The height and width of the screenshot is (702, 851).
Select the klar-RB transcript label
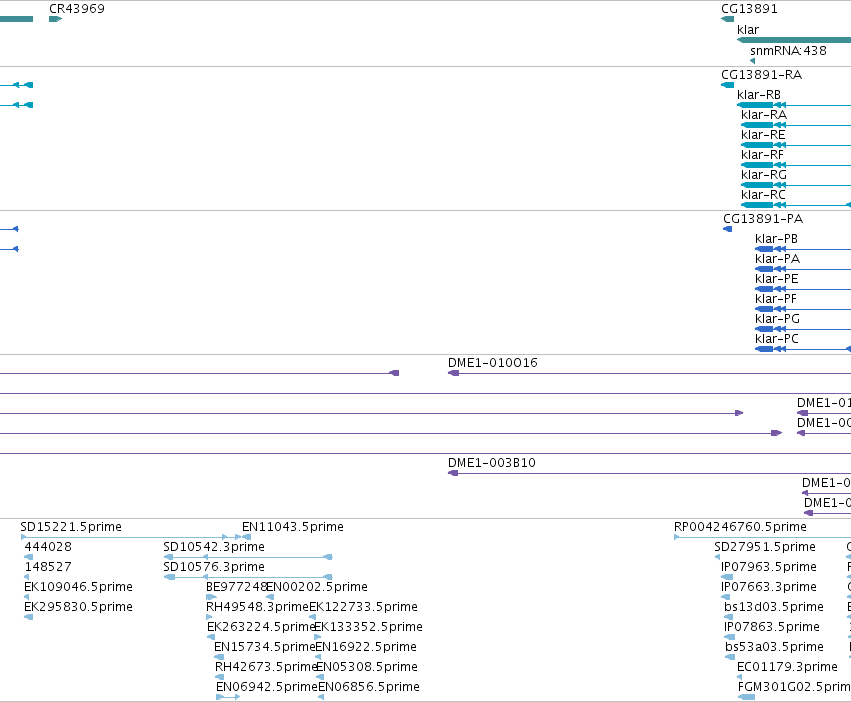(759, 94)
